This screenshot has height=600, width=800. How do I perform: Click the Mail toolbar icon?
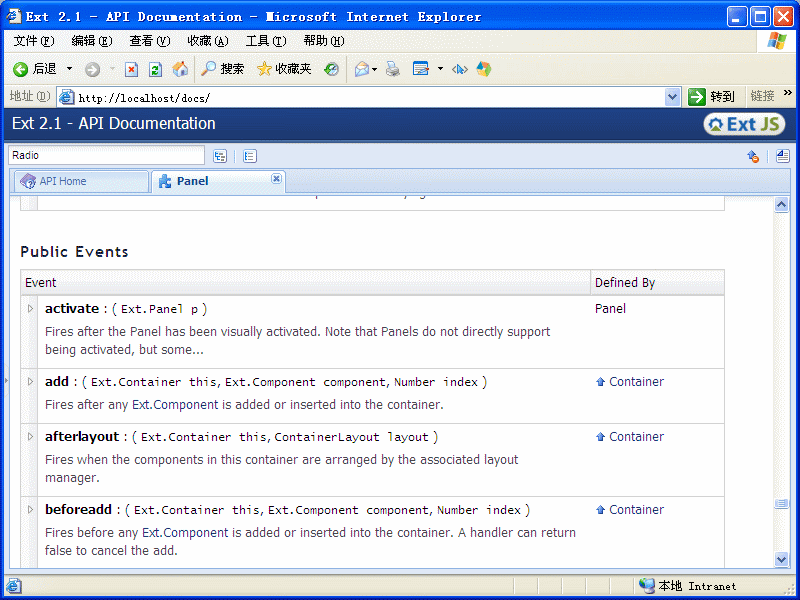pyautogui.click(x=362, y=69)
